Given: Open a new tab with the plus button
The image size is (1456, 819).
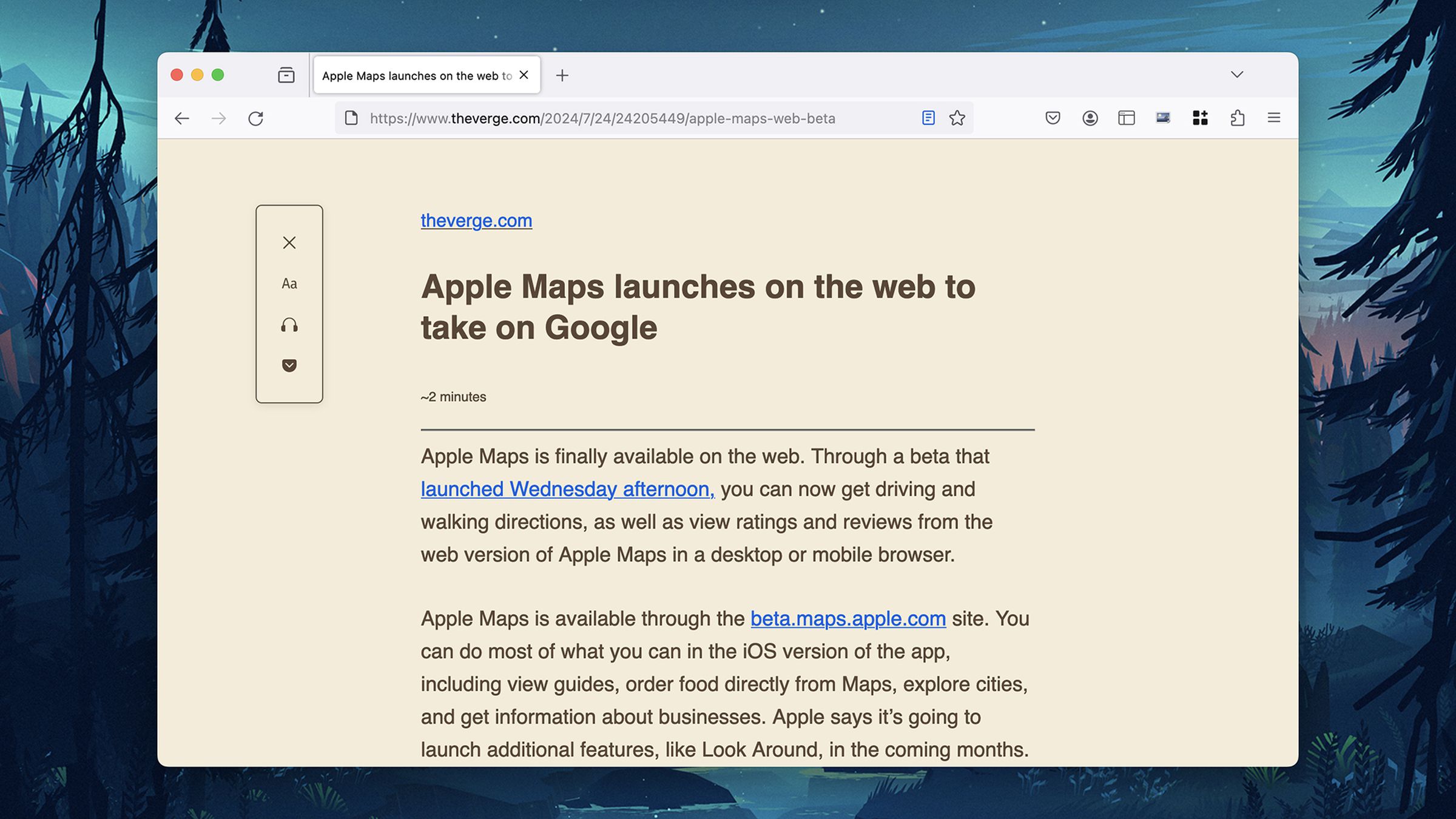Looking at the screenshot, I should click(x=563, y=75).
